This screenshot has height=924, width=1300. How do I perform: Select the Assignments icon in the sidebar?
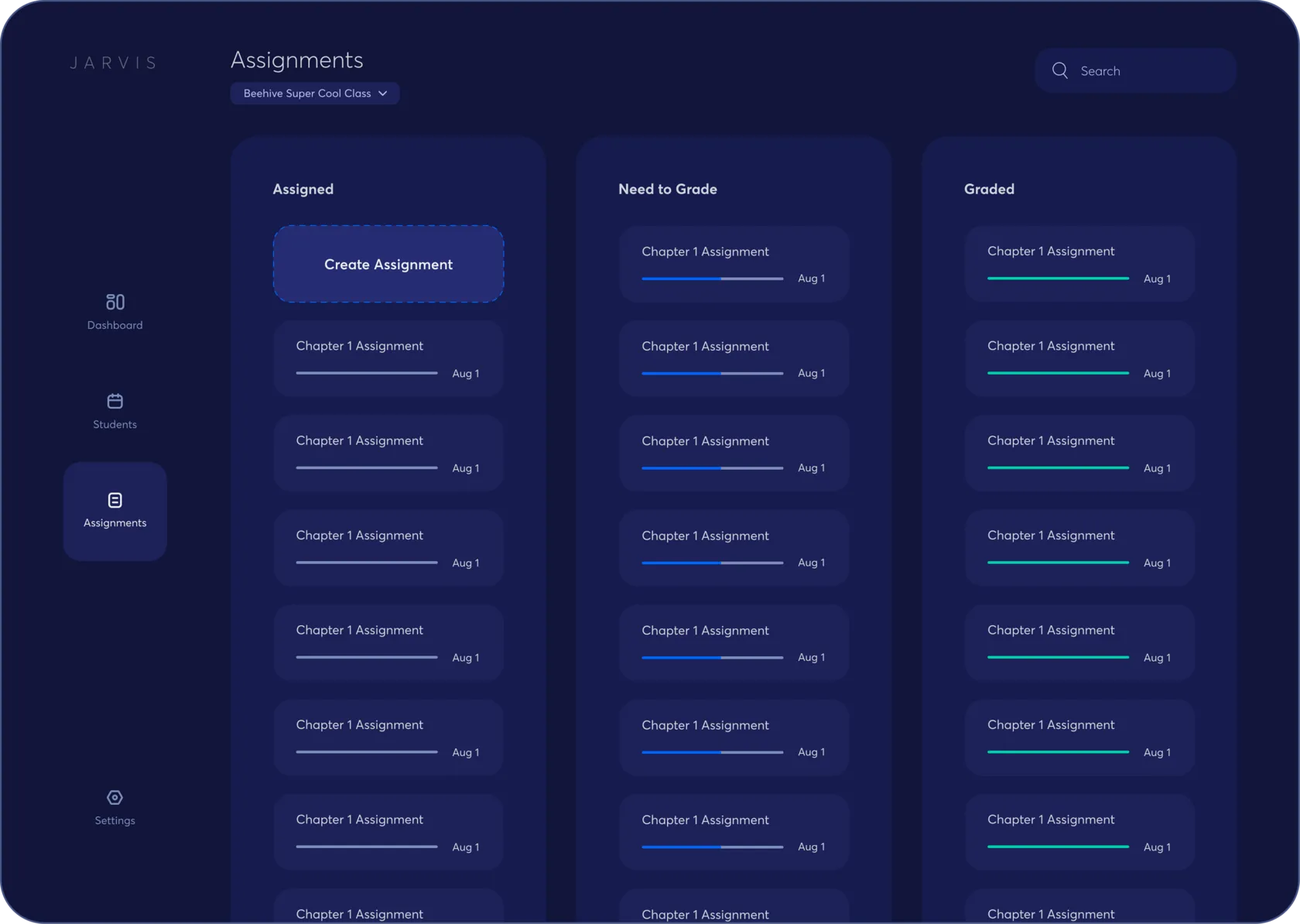point(115,500)
